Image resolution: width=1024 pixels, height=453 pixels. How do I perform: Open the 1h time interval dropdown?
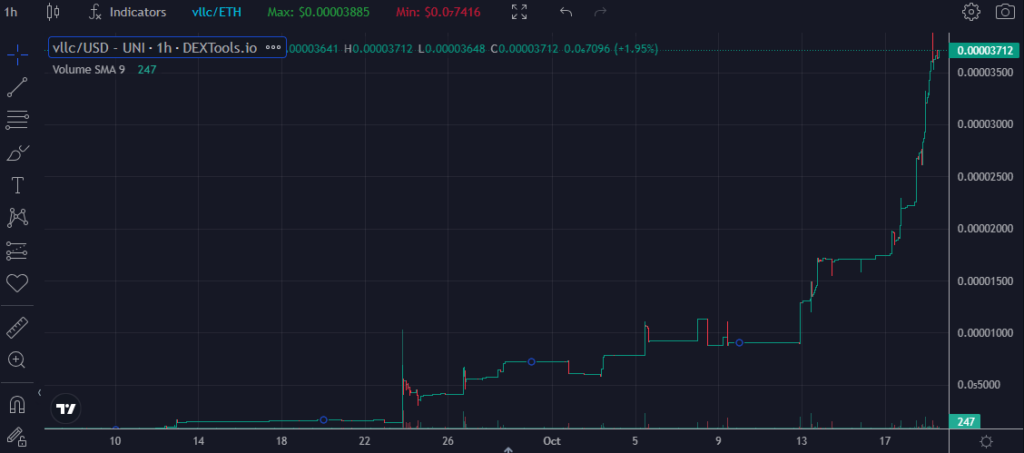coord(11,12)
